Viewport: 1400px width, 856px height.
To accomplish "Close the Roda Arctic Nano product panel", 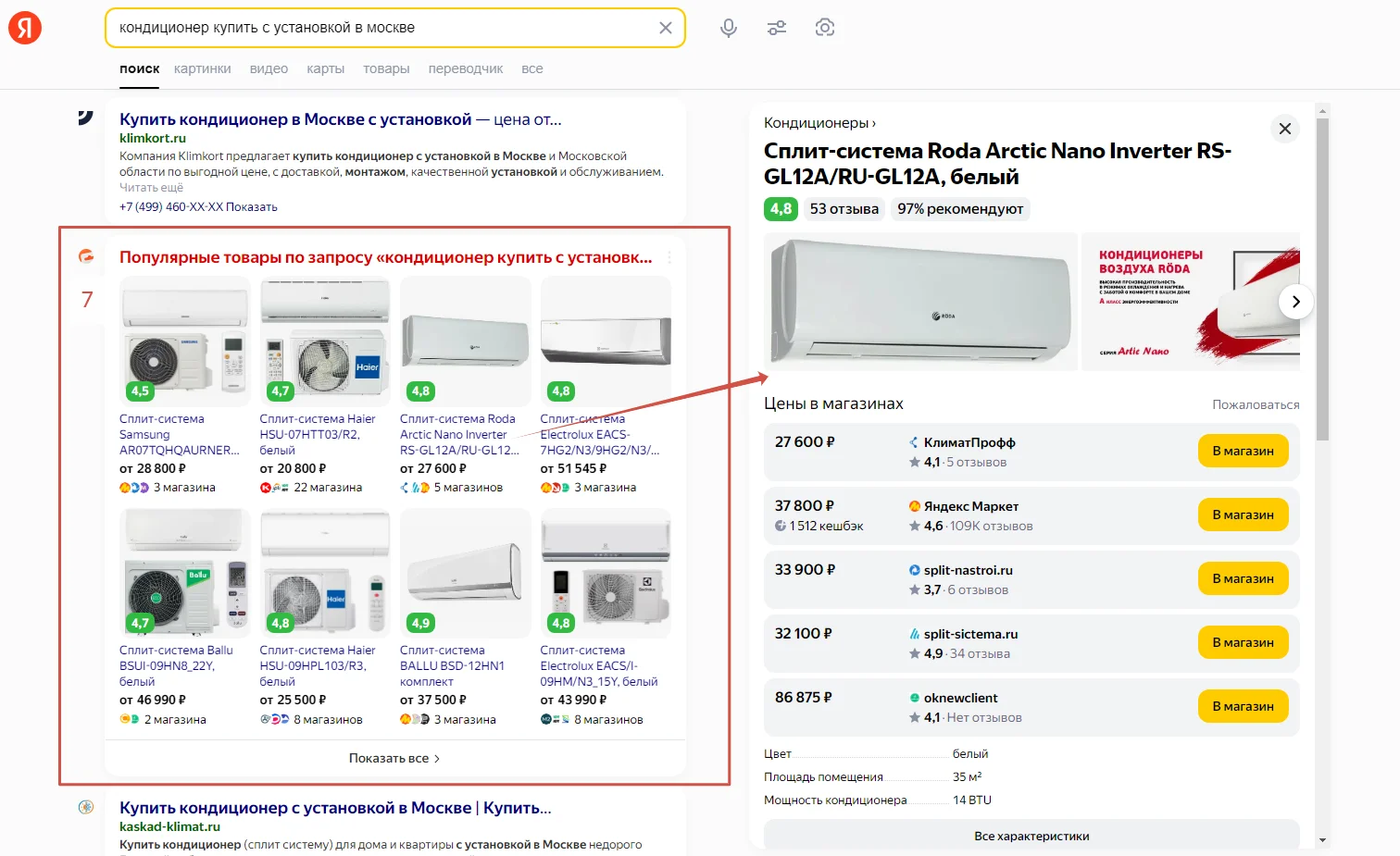I will click(1284, 129).
